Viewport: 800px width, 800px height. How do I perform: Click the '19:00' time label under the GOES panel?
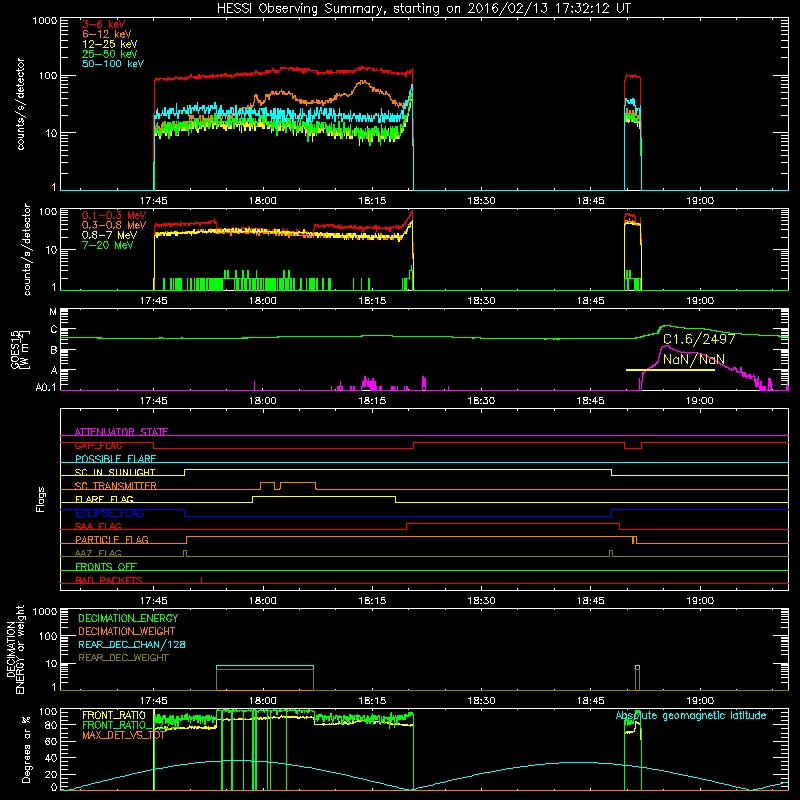[x=699, y=401]
